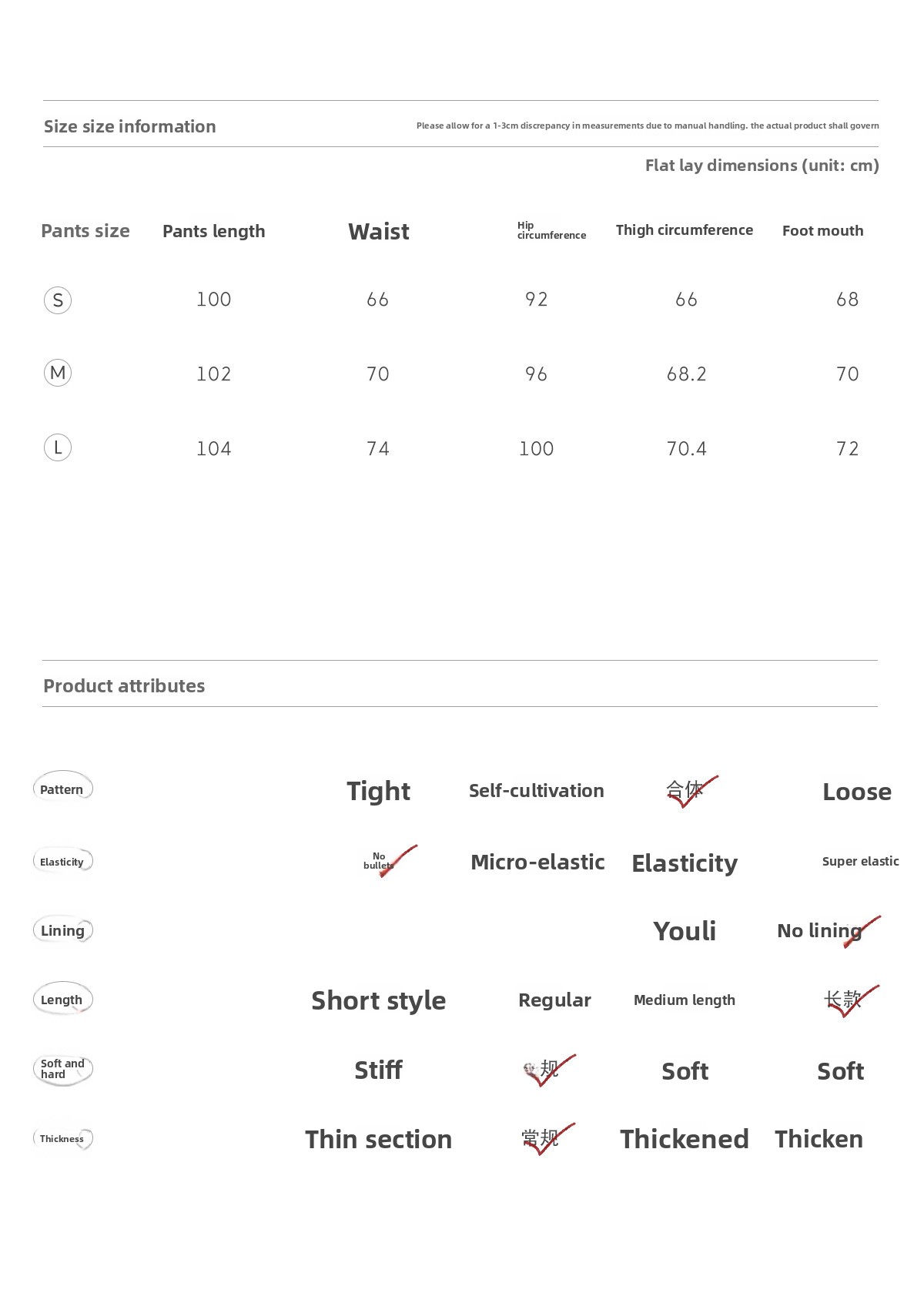Click the Pants length column header
The width and height of the screenshot is (924, 1293).
click(213, 231)
